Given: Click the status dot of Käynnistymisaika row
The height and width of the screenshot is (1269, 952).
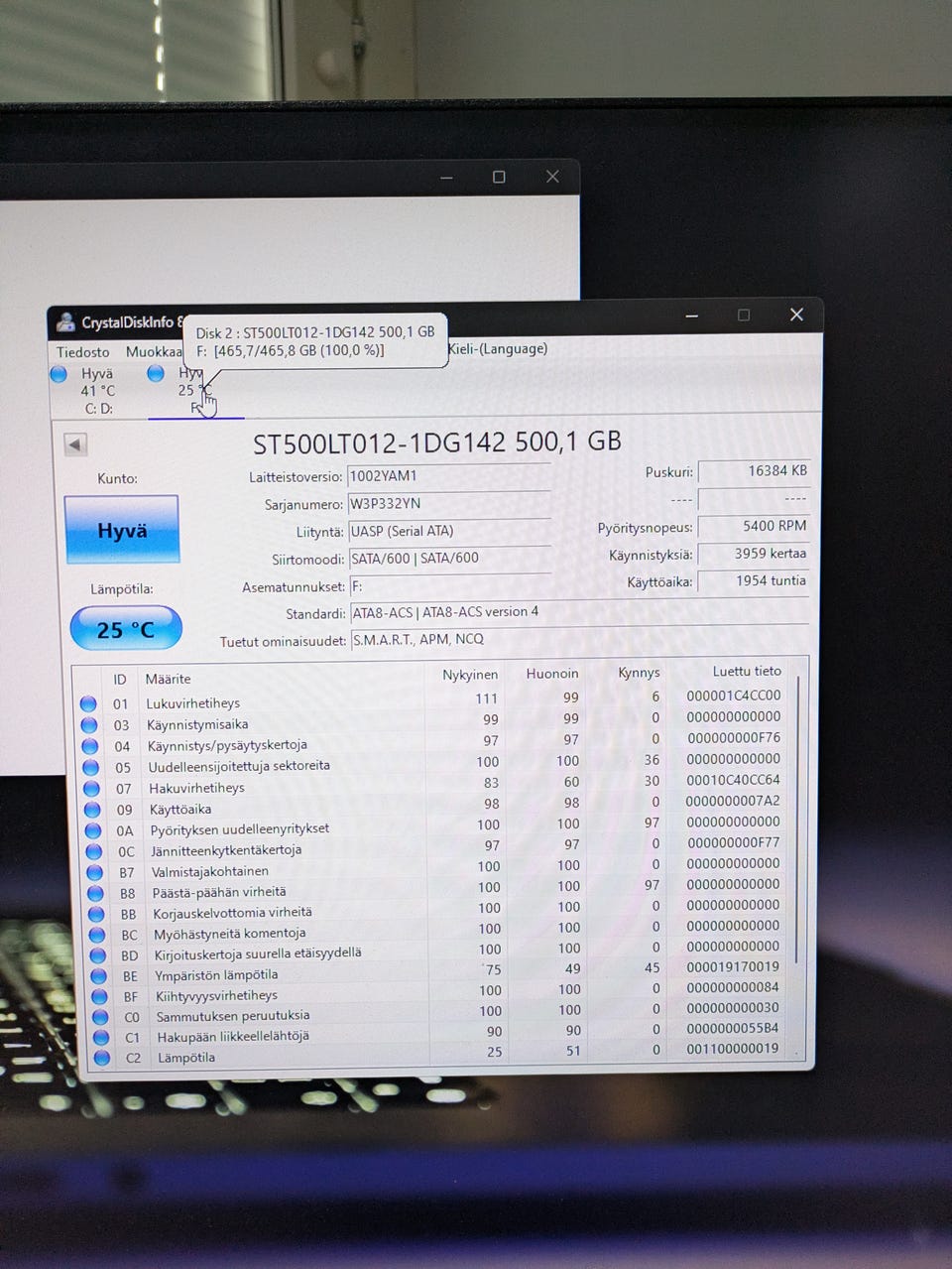Looking at the screenshot, I should click(x=89, y=725).
